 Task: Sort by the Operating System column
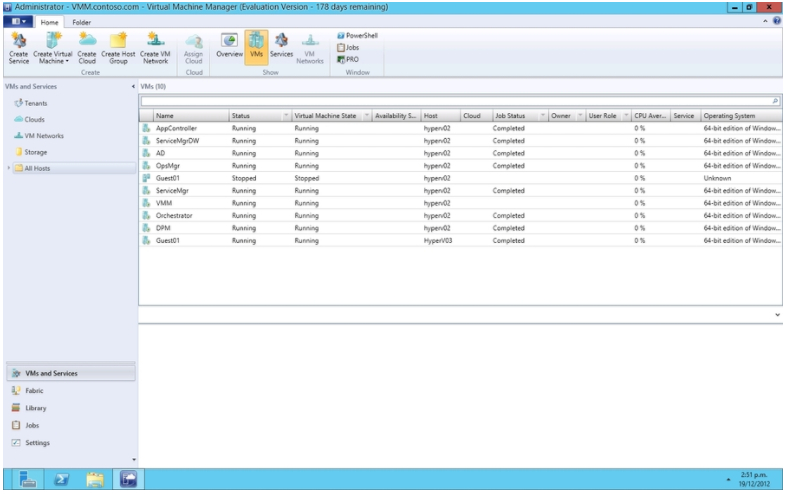click(x=741, y=115)
